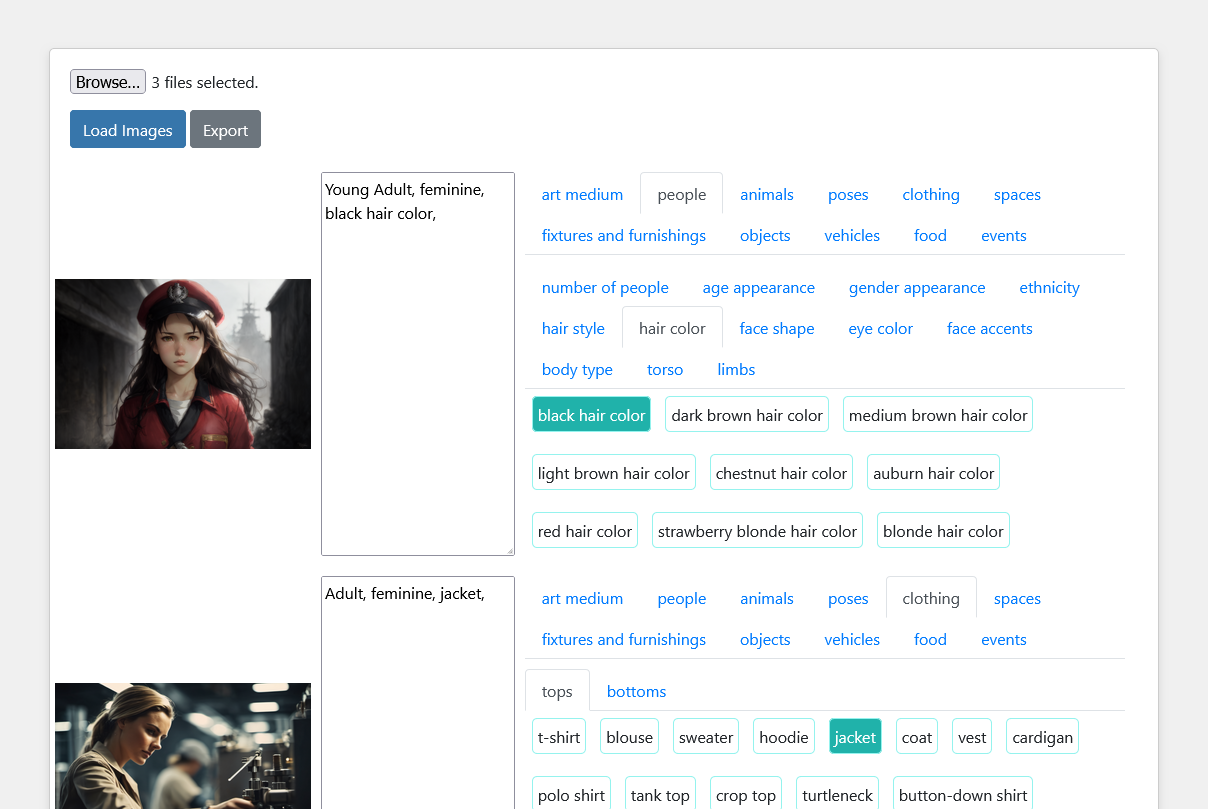
Task: Switch to limbs subtab
Action: tap(736, 369)
